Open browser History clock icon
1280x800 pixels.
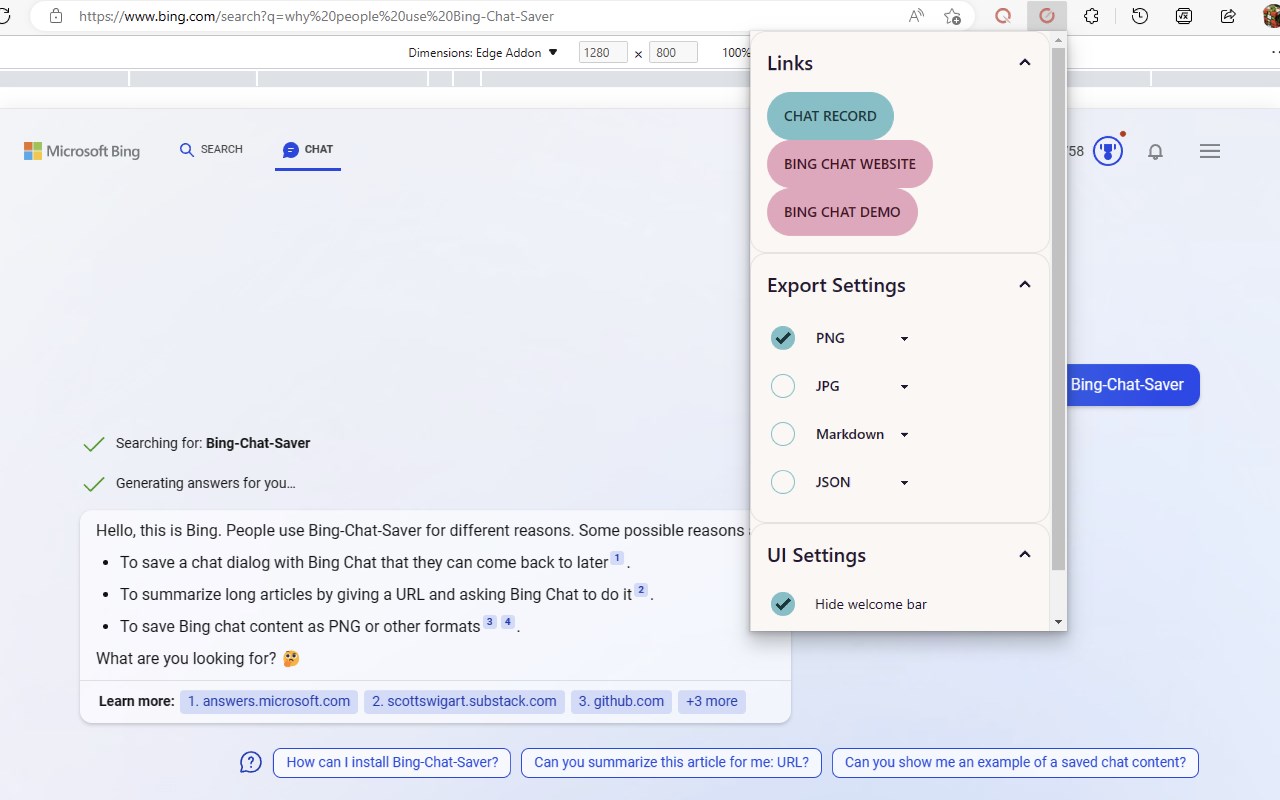point(1139,16)
